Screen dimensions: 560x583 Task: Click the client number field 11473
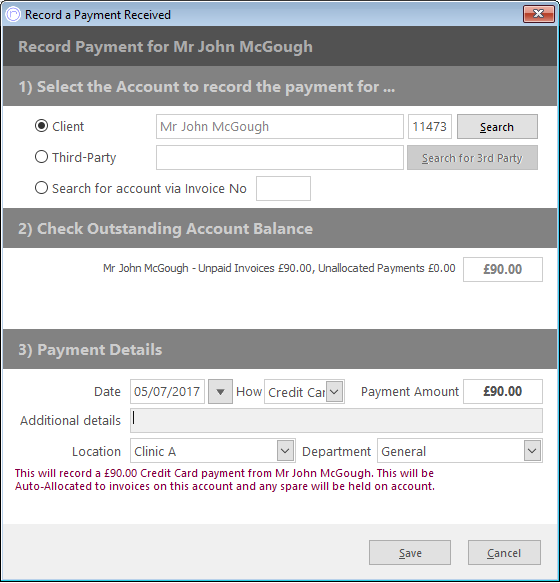coord(430,126)
